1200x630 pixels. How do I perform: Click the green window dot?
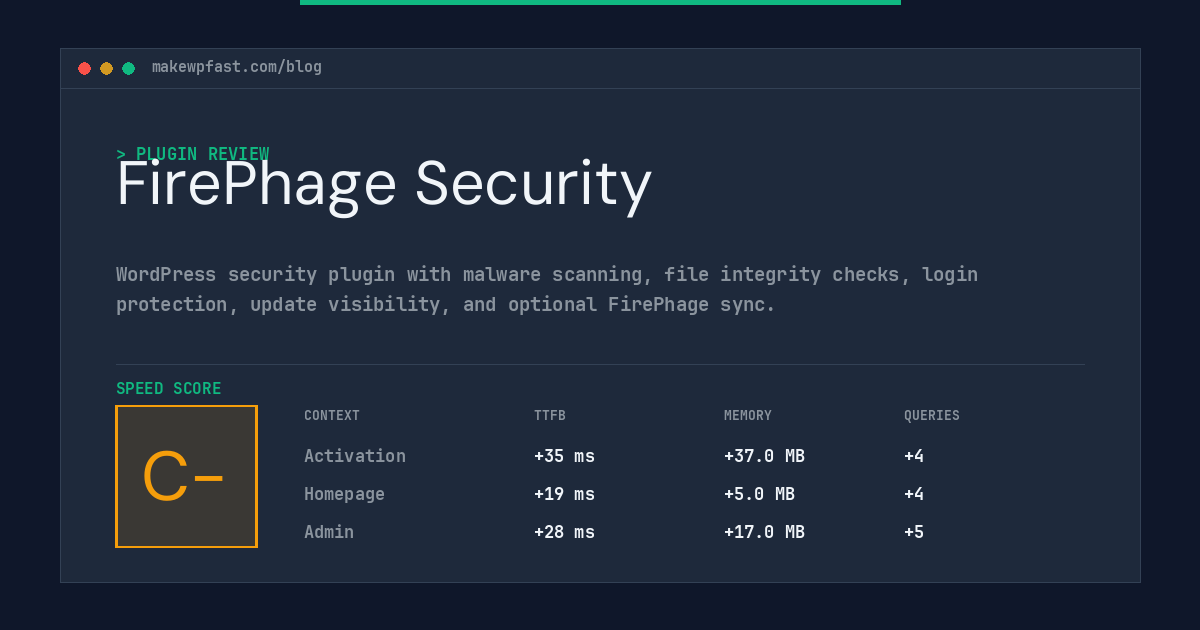point(128,68)
